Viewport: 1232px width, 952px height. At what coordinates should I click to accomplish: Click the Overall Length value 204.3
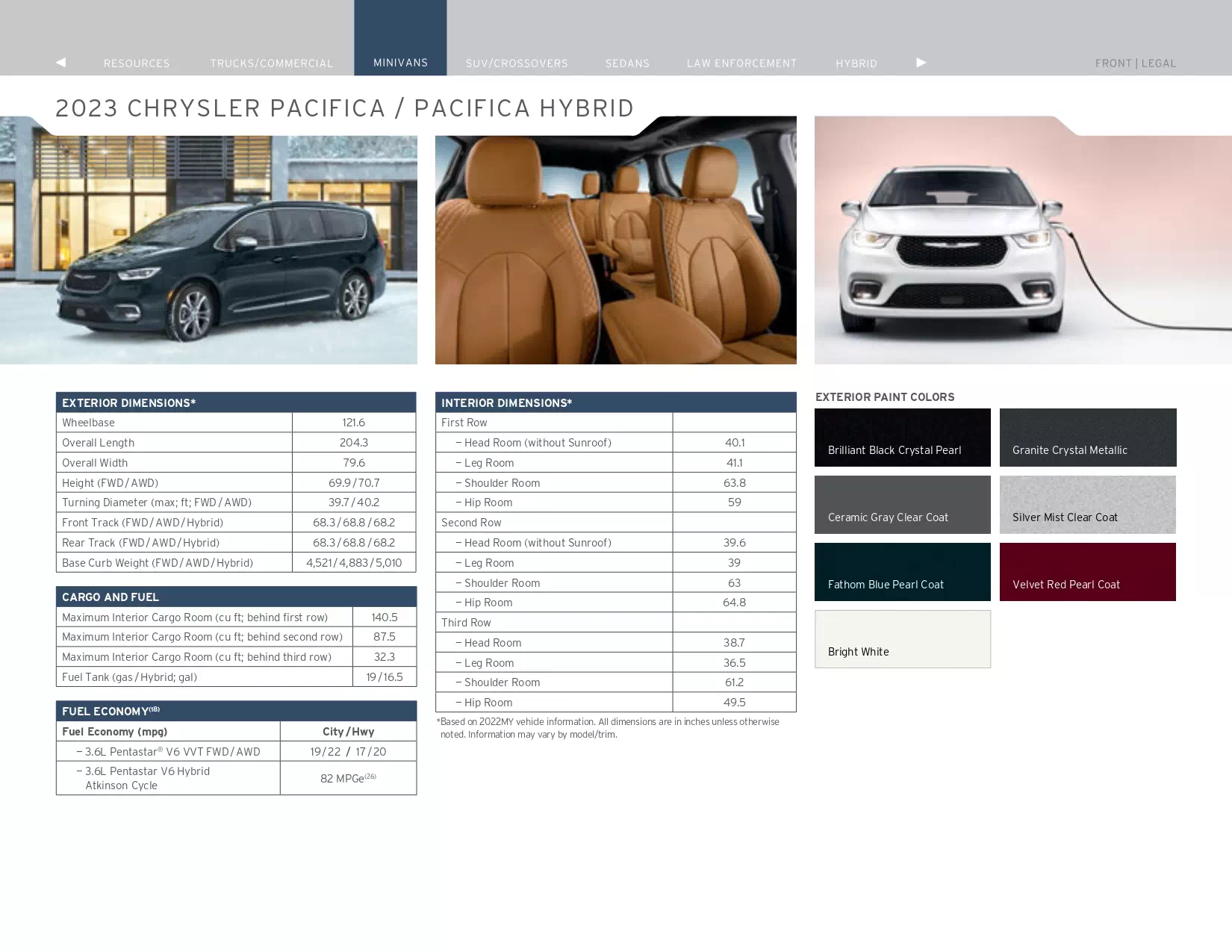click(354, 443)
